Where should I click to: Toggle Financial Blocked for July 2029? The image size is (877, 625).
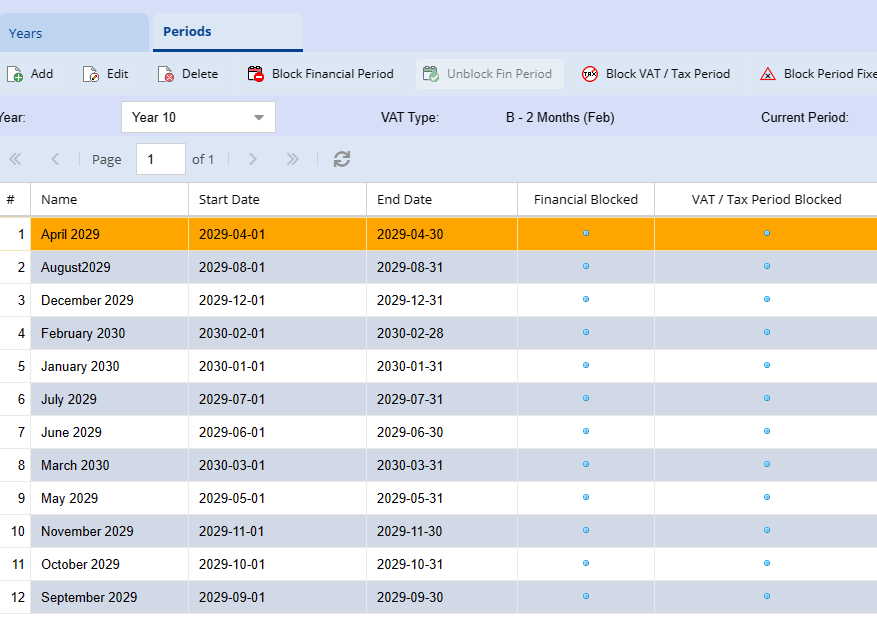tap(586, 398)
